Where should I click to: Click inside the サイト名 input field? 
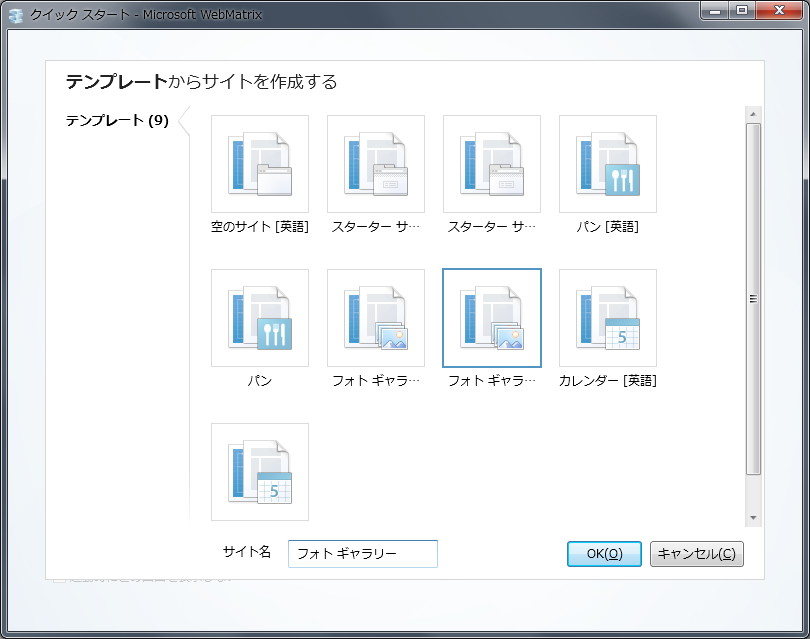coord(362,553)
